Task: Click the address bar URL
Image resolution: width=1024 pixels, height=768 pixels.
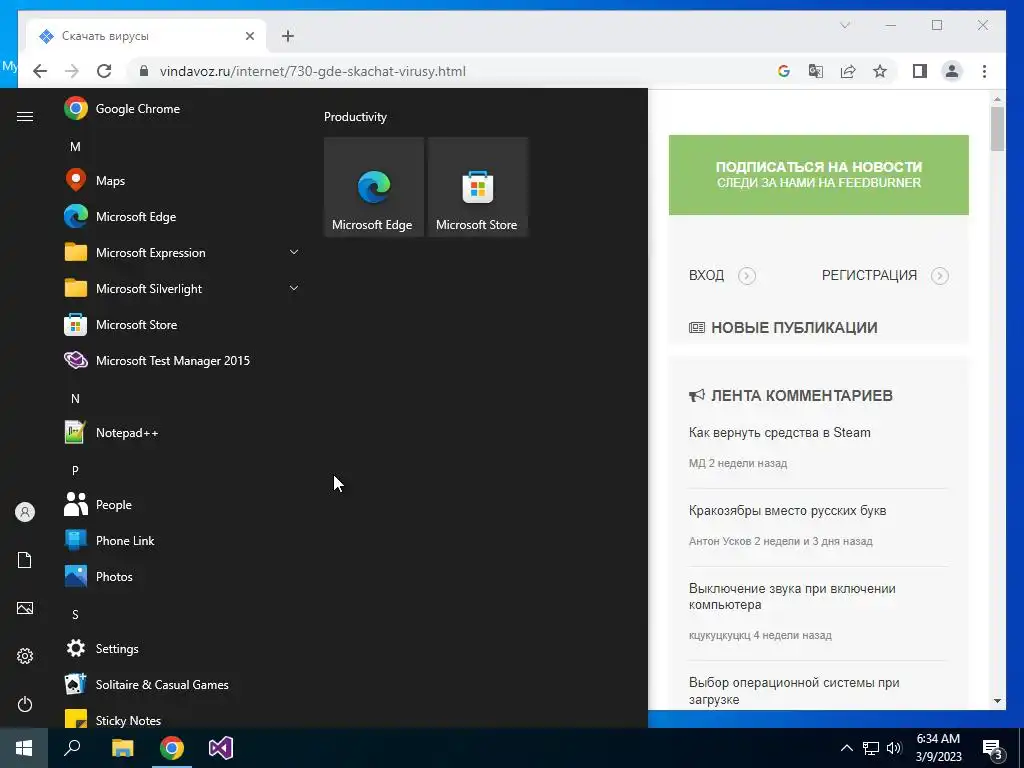Action: (313, 71)
